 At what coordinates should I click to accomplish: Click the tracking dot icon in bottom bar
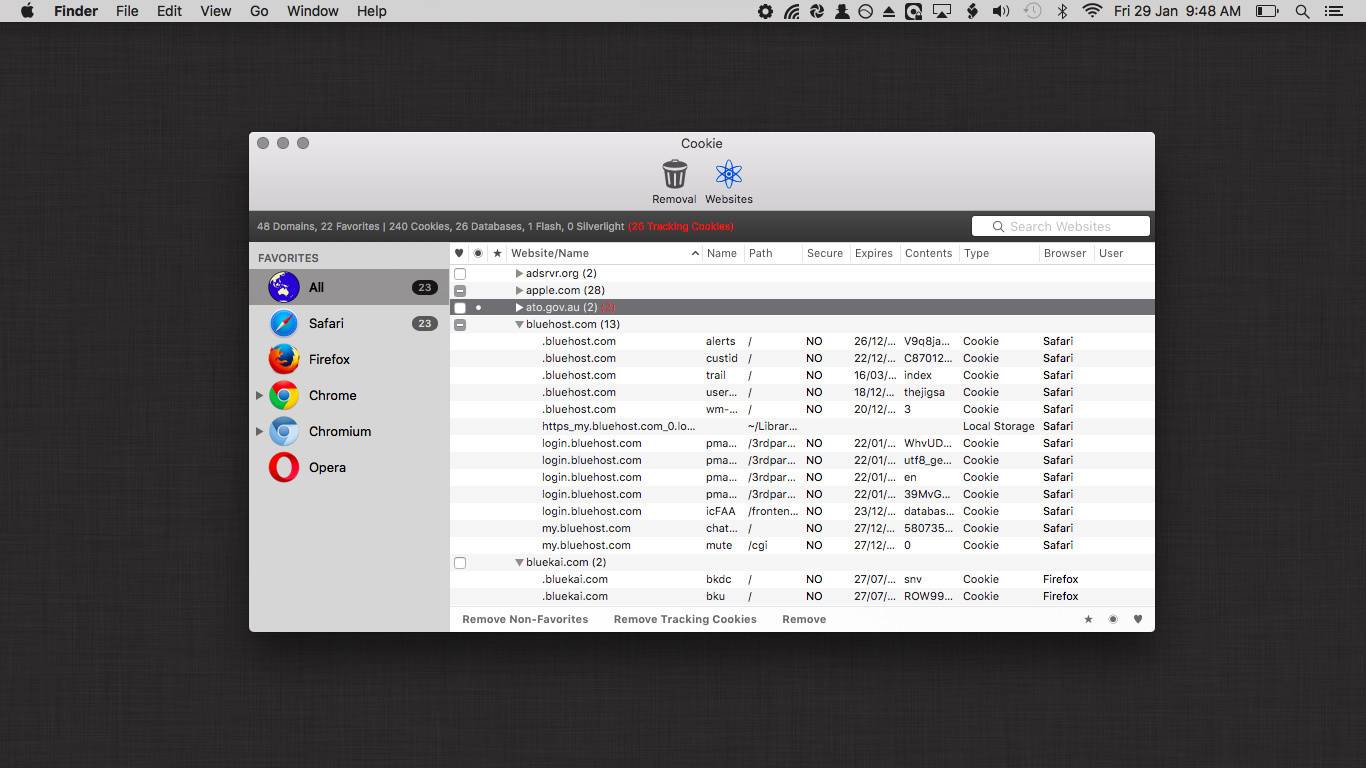(x=1113, y=619)
